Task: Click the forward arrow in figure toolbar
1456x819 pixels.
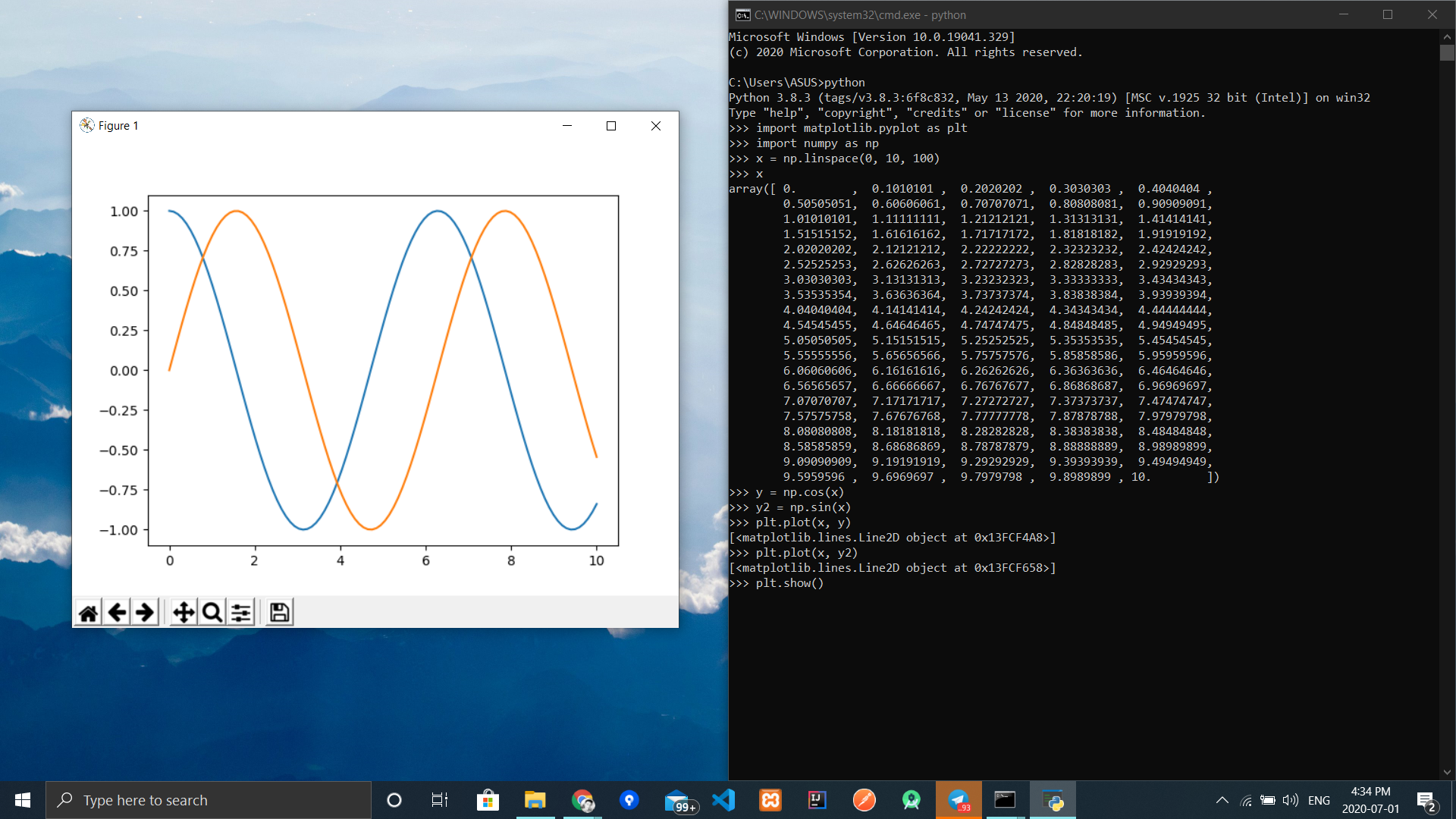Action: pos(145,612)
